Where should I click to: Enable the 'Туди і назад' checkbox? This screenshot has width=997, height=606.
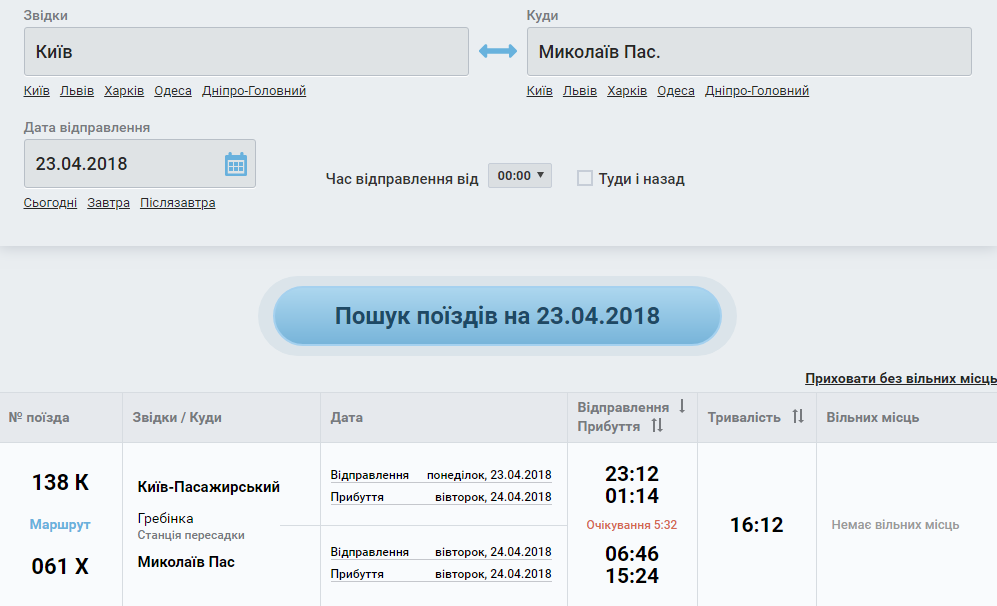[x=585, y=178]
